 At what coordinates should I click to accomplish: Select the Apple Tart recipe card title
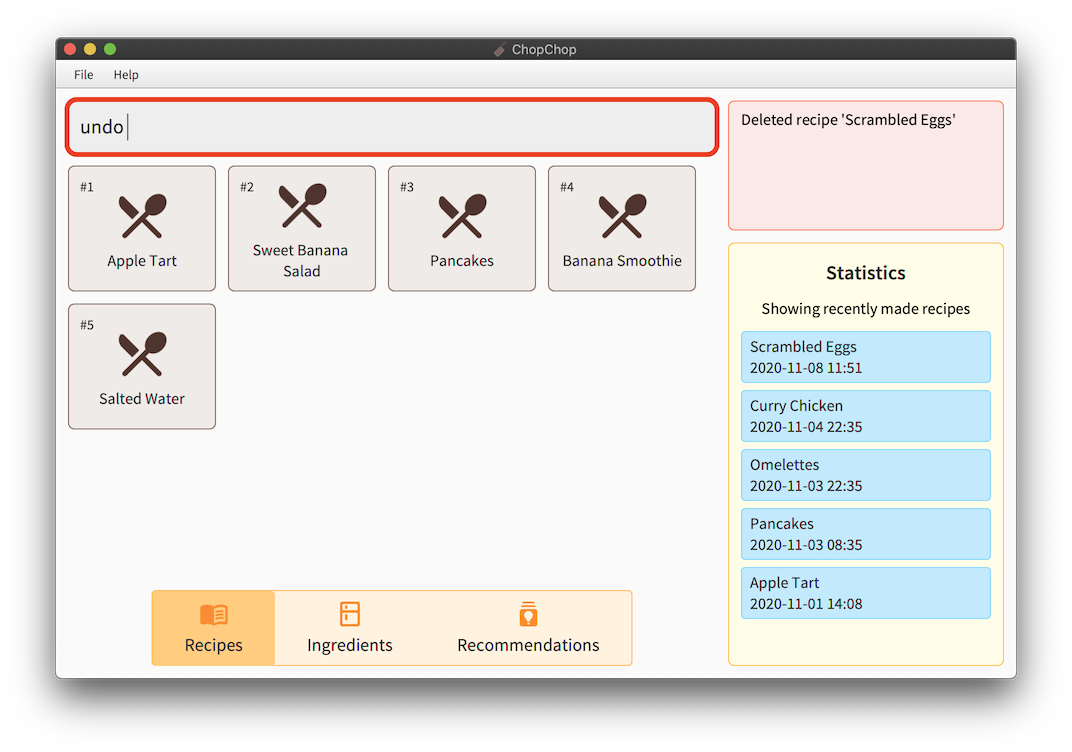(x=142, y=260)
